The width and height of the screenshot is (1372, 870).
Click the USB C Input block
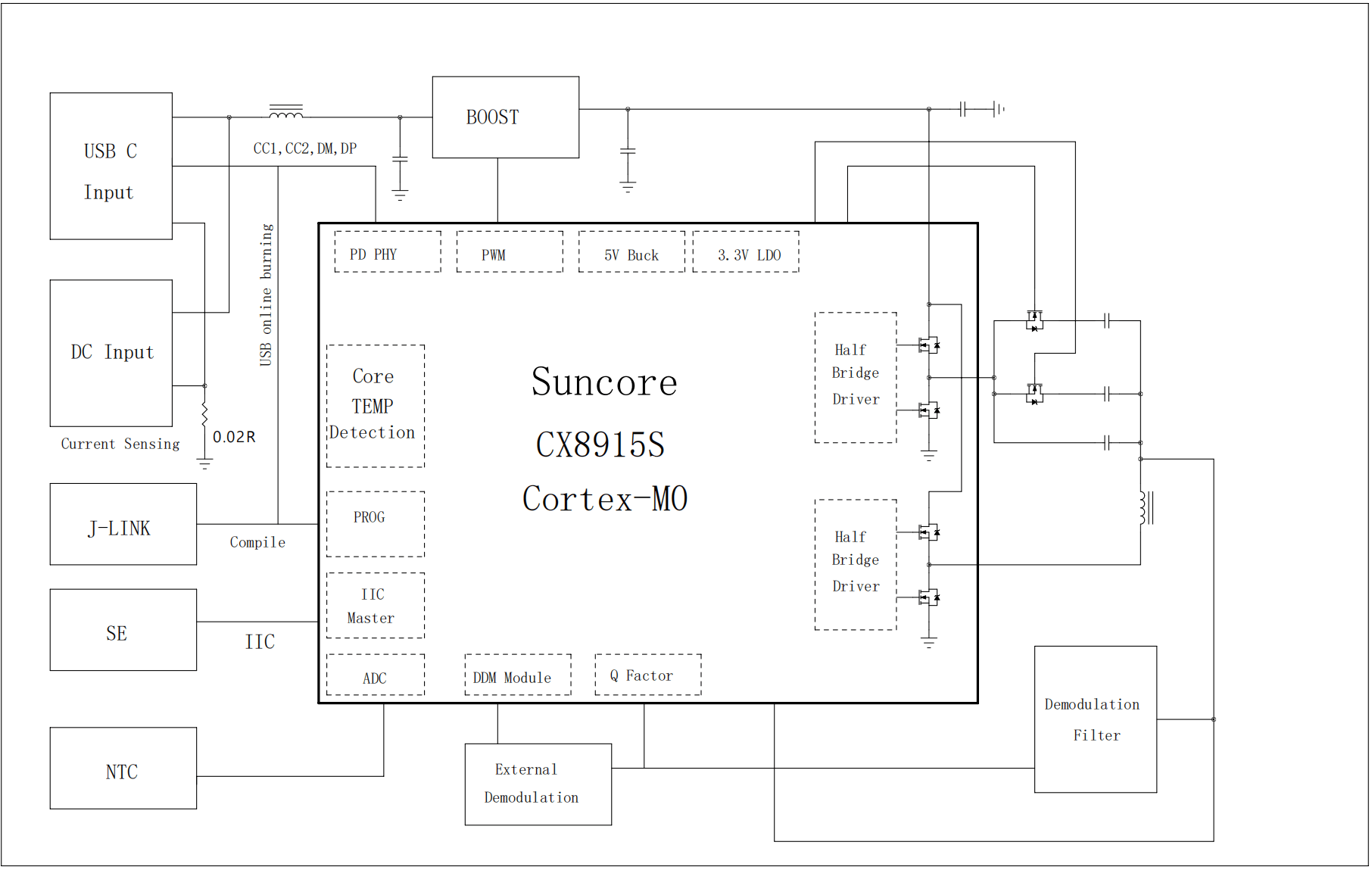(111, 167)
